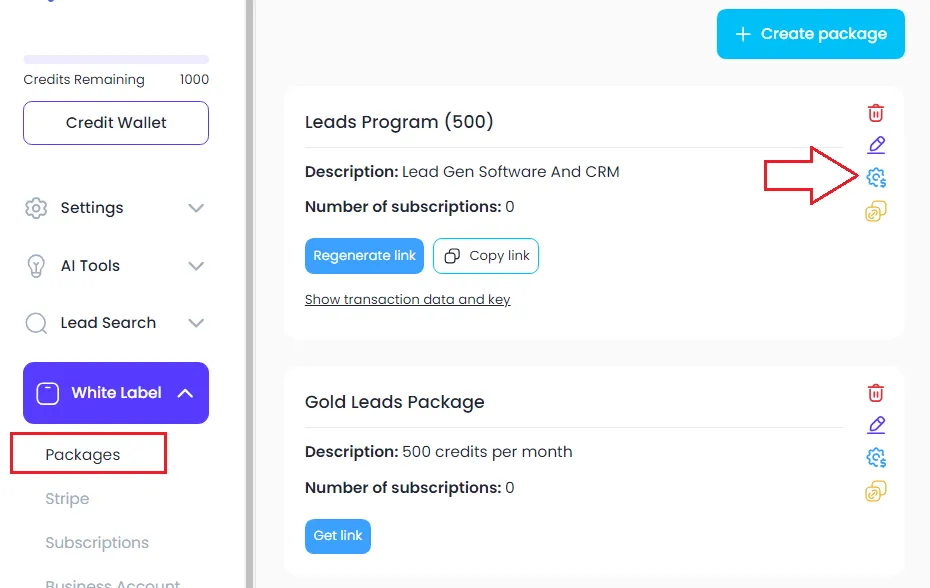Go to Subscriptions submenu item
The image size is (930, 588).
[97, 542]
